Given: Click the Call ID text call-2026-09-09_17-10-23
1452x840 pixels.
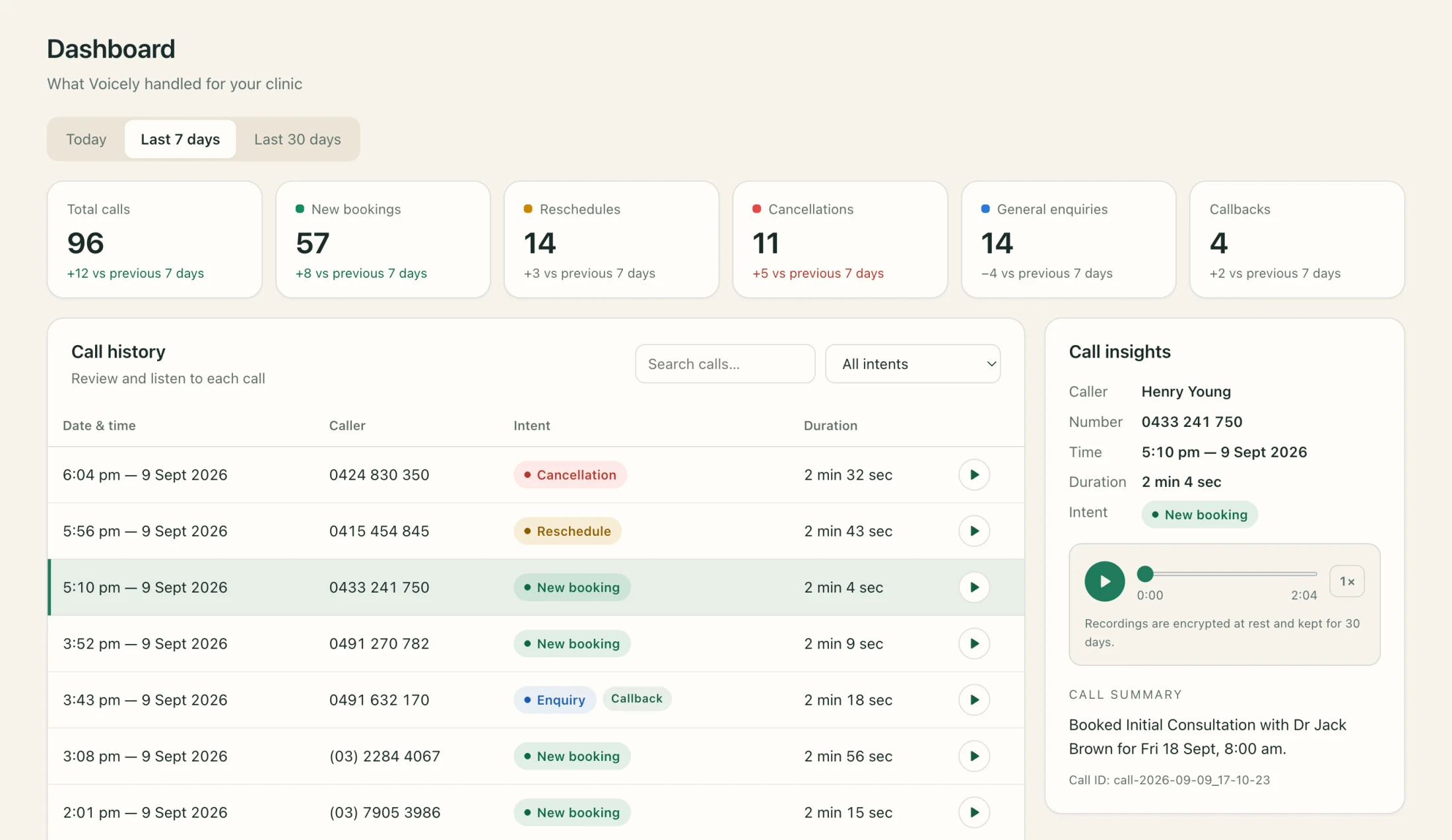Looking at the screenshot, I should [1169, 780].
